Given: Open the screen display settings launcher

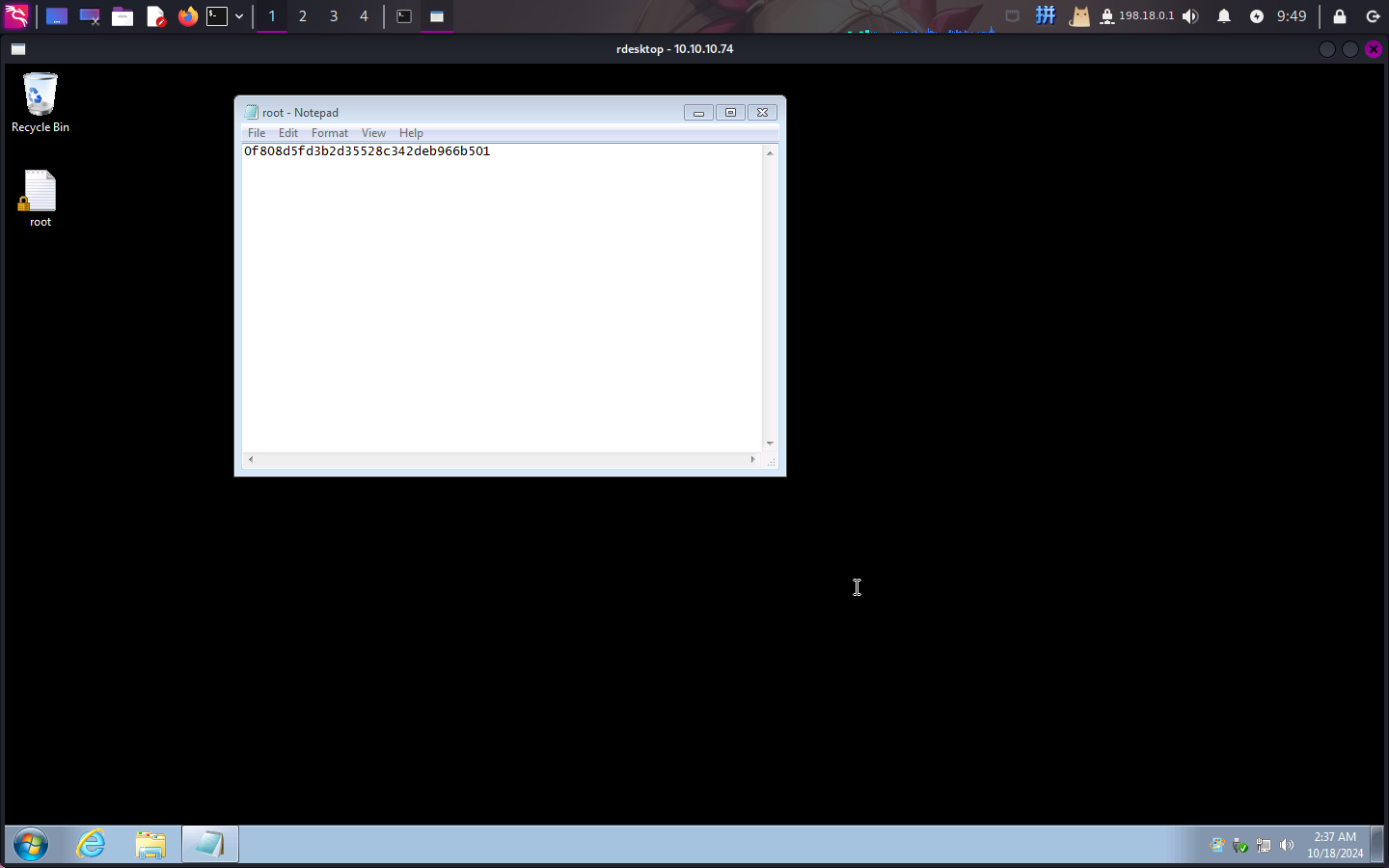Looking at the screenshot, I should tap(90, 16).
